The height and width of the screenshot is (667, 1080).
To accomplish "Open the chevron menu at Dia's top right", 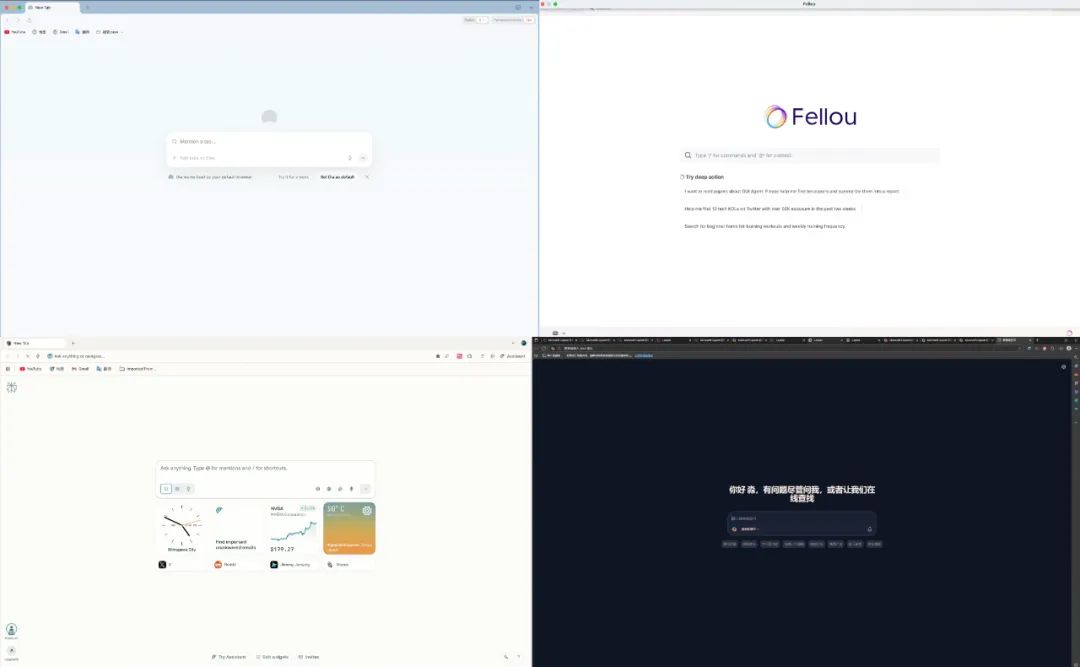I will [x=531, y=8].
